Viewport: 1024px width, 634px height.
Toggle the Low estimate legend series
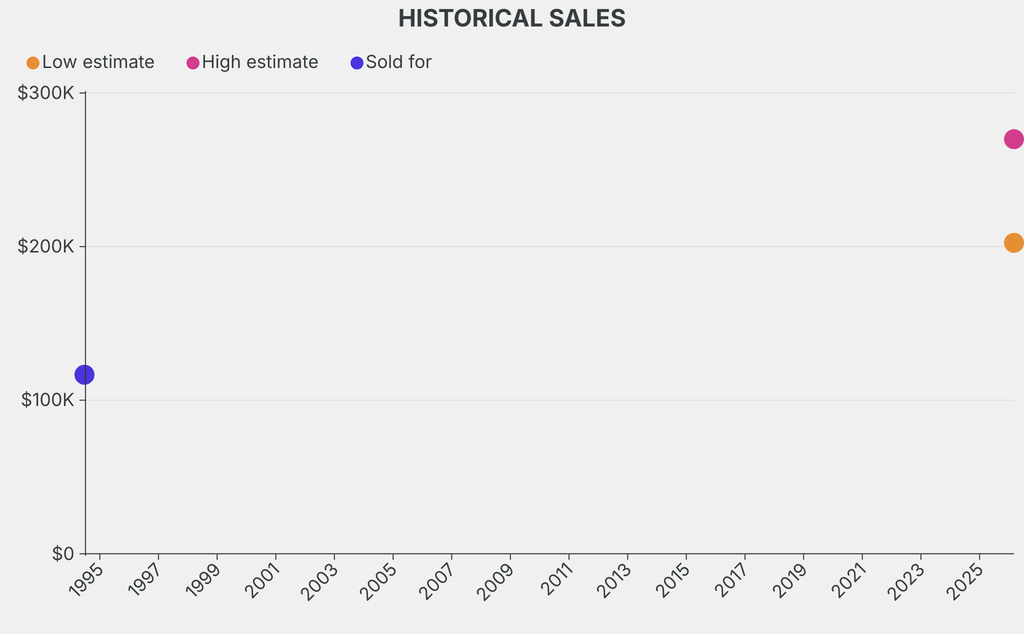click(x=91, y=63)
